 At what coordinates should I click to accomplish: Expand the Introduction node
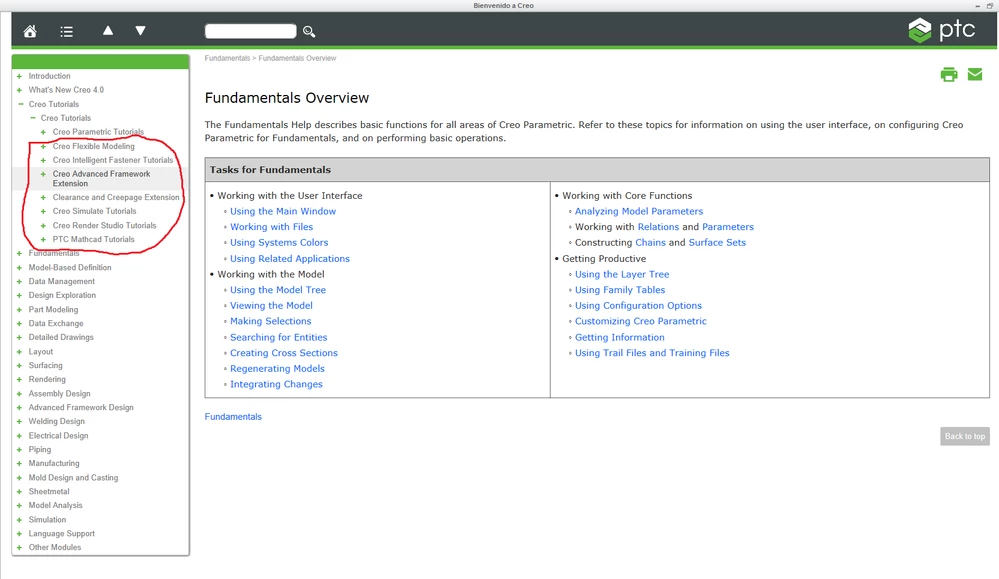click(x=19, y=76)
